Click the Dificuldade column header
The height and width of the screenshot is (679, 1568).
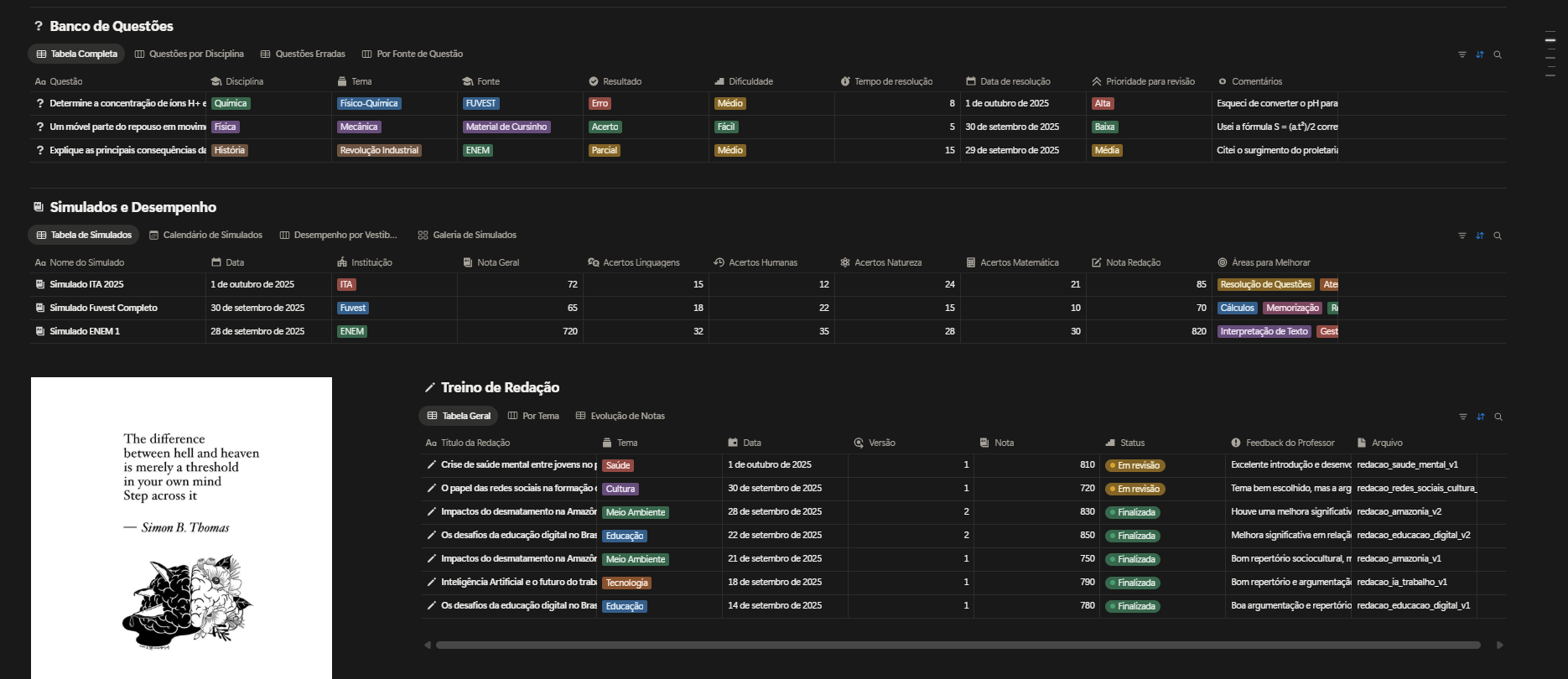coord(750,81)
